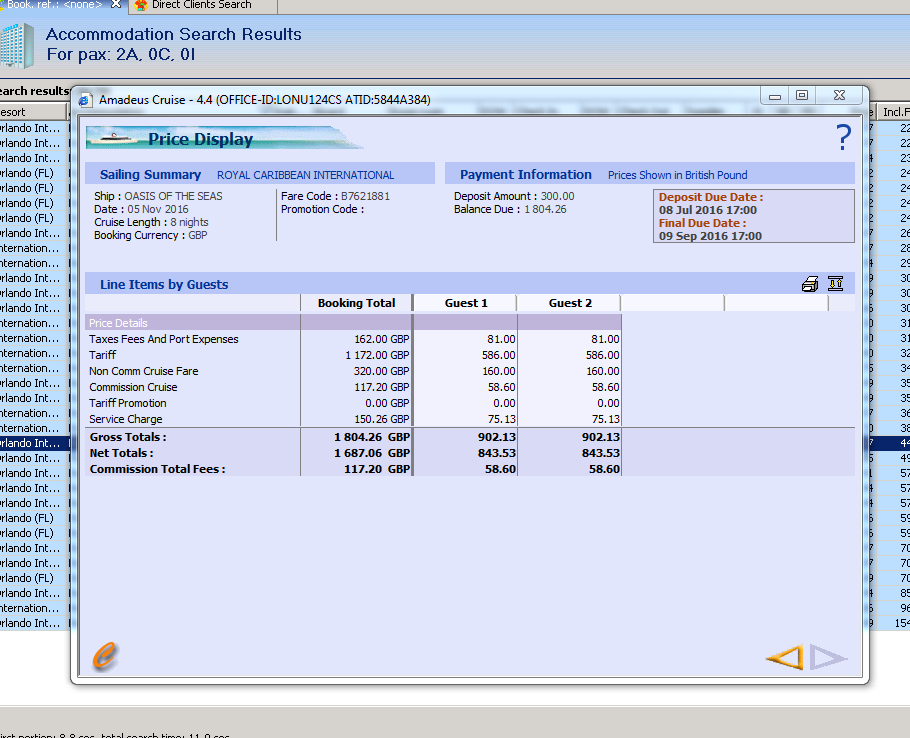Click the Price Display banner
910x738 pixels.
(224, 138)
